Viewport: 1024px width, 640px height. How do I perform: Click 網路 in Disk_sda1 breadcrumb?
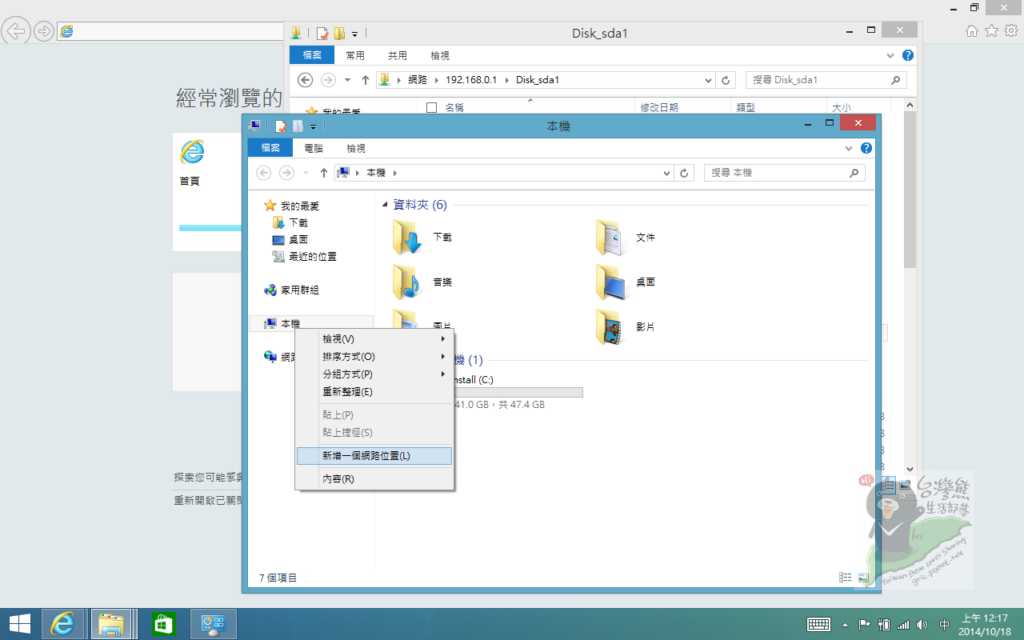tap(417, 80)
